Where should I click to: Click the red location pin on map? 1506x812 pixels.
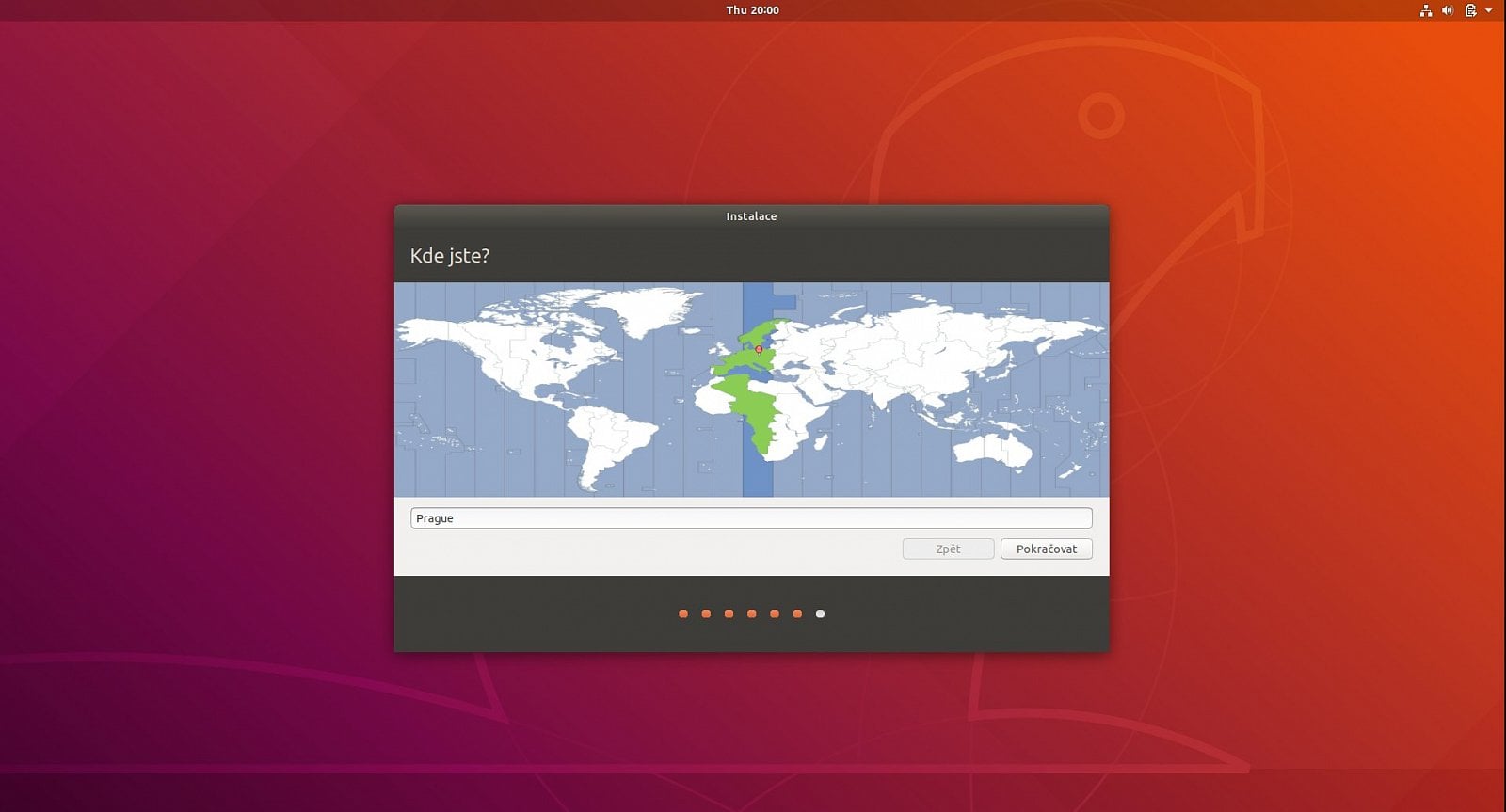click(x=759, y=349)
